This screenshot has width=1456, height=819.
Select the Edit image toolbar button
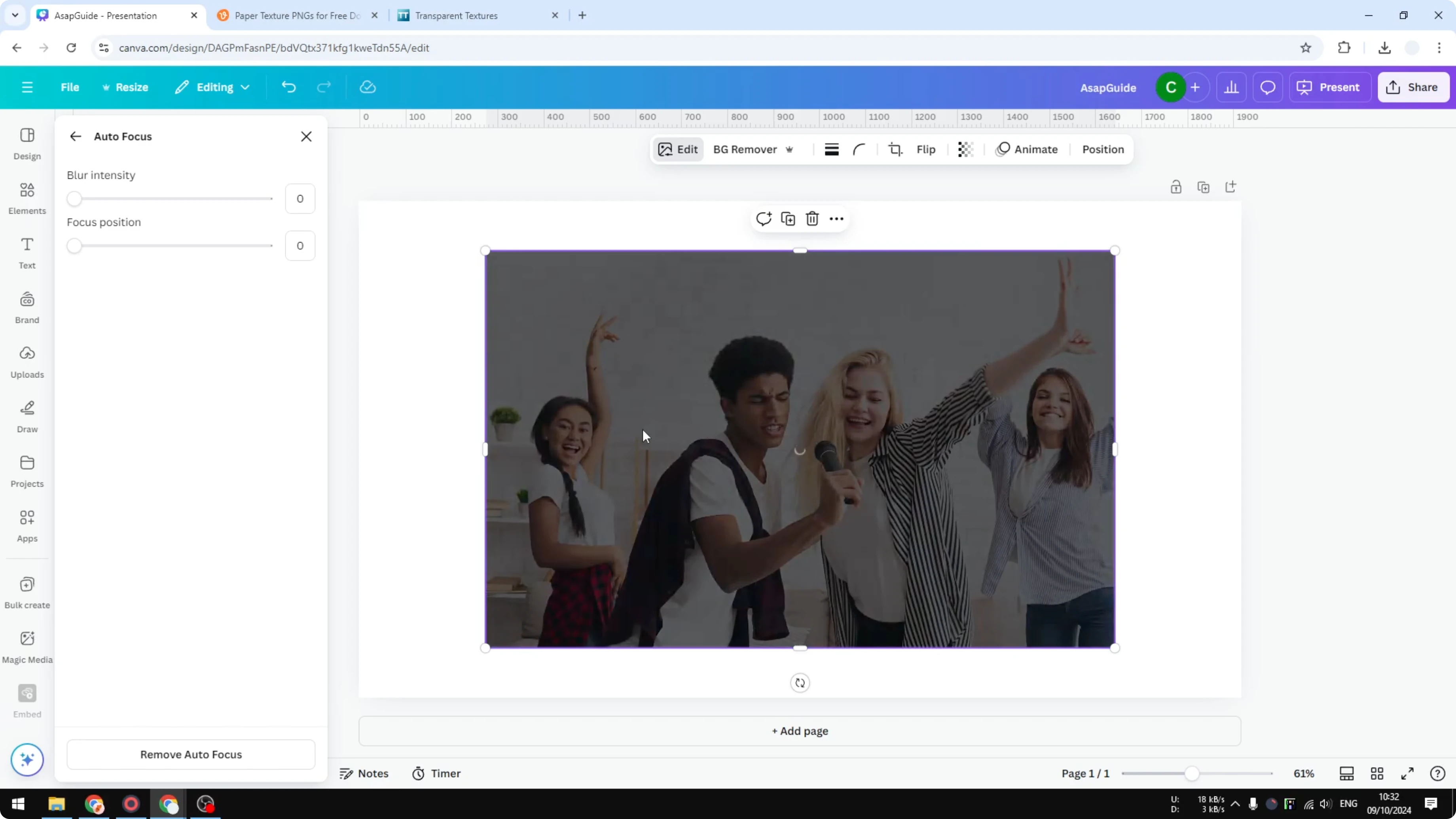(x=678, y=149)
